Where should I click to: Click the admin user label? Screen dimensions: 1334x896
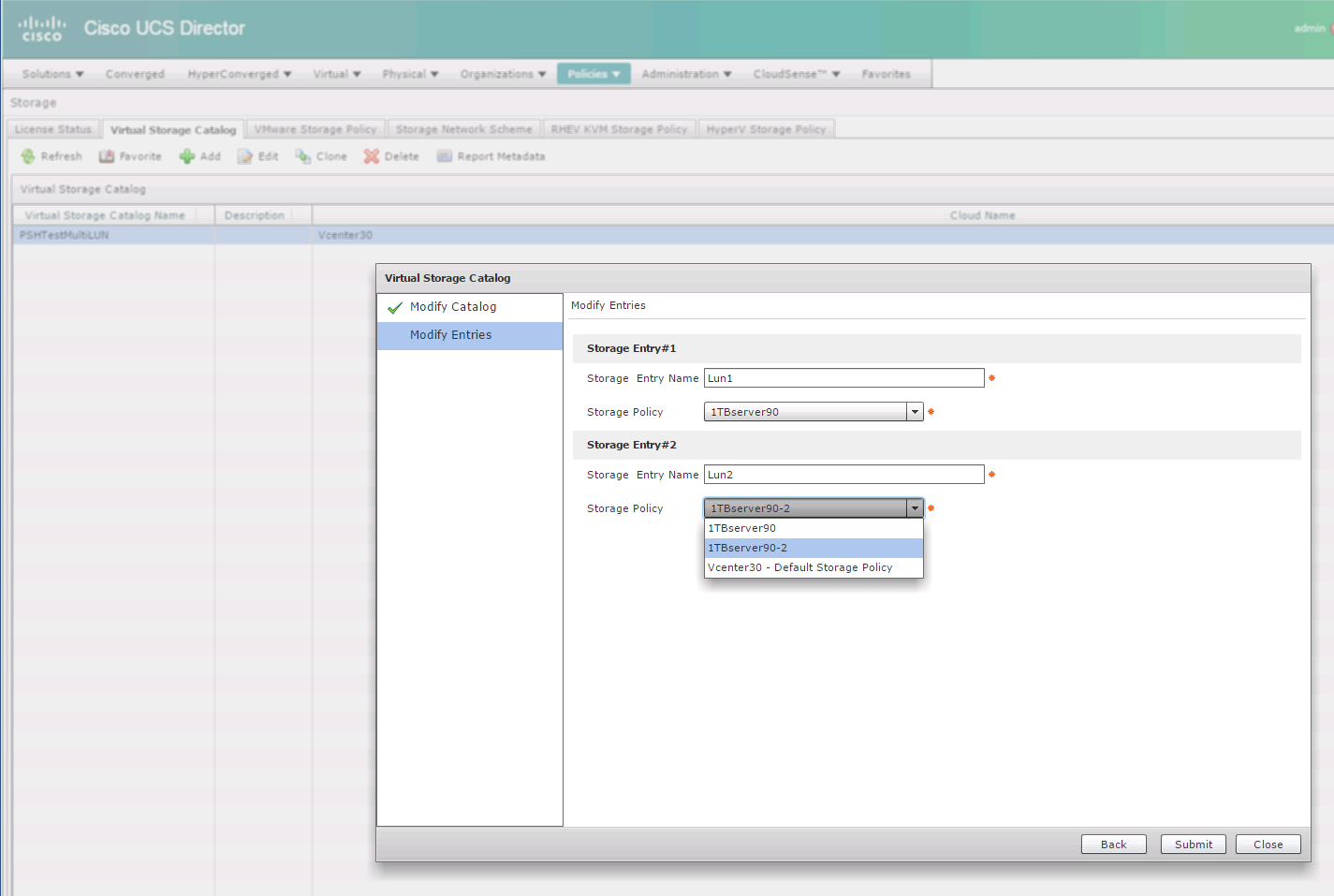1309,28
